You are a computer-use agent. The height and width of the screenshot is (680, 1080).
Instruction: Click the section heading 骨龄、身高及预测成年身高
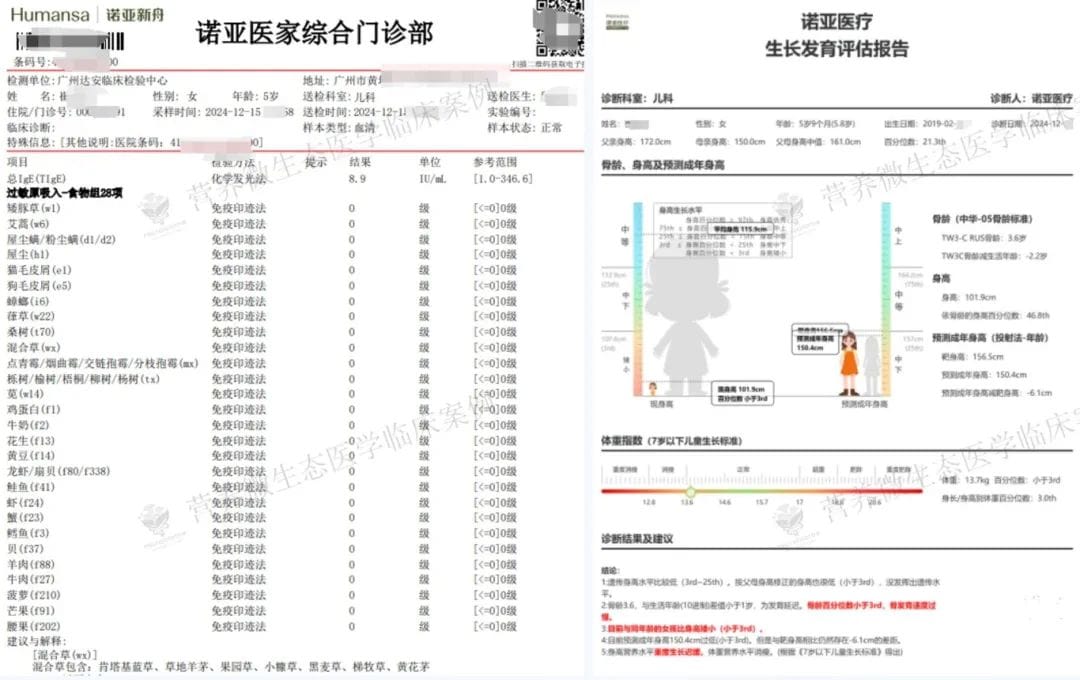tap(663, 165)
